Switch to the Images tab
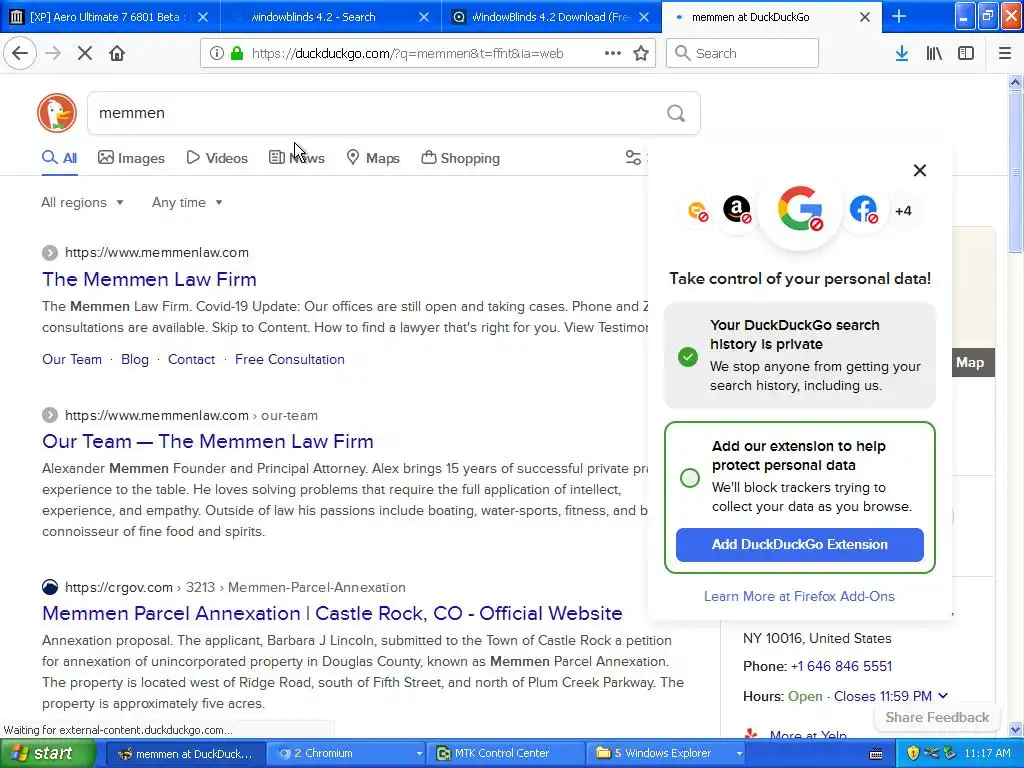The image size is (1024, 768). 131,158
